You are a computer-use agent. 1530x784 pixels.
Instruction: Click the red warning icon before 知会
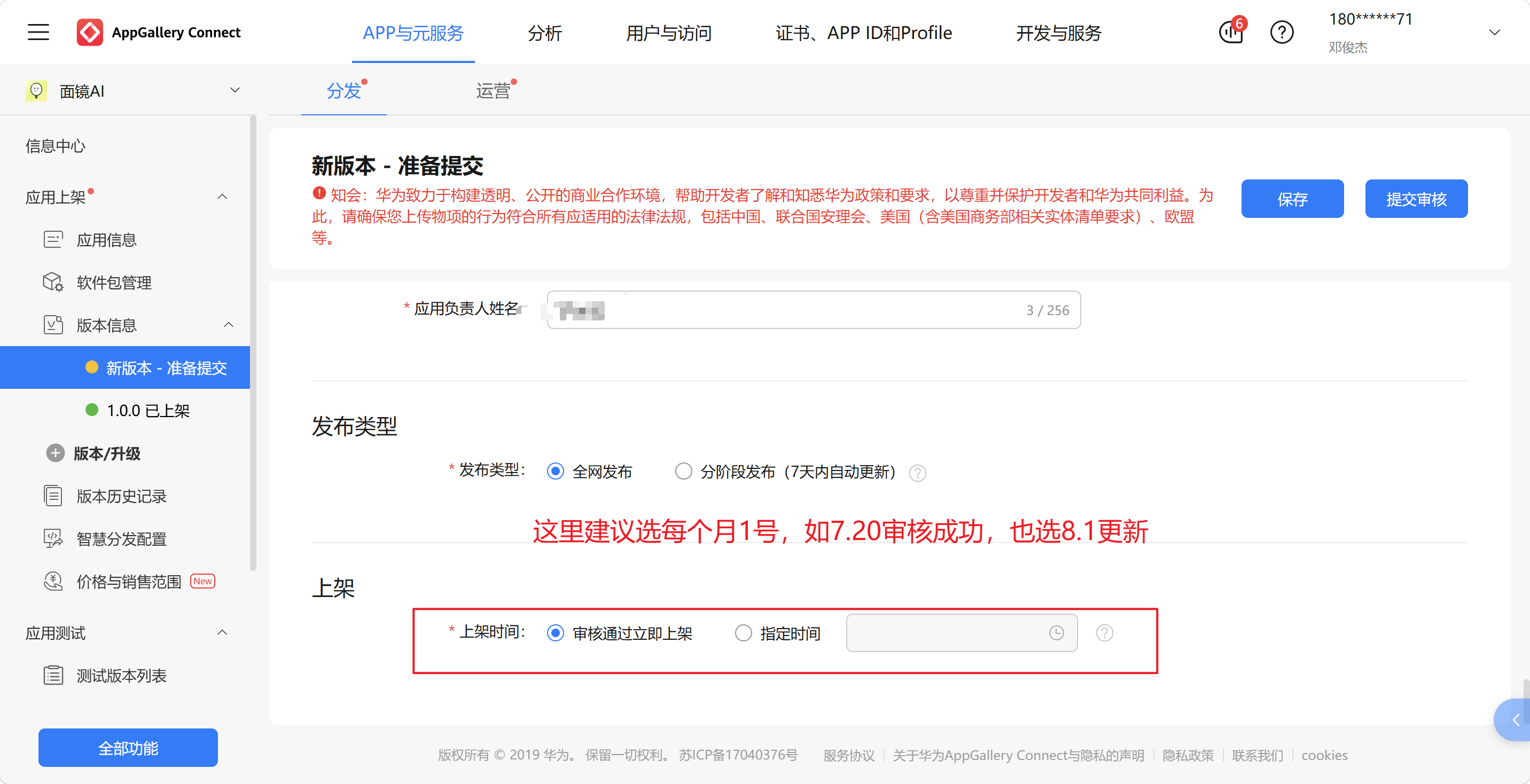click(x=319, y=194)
